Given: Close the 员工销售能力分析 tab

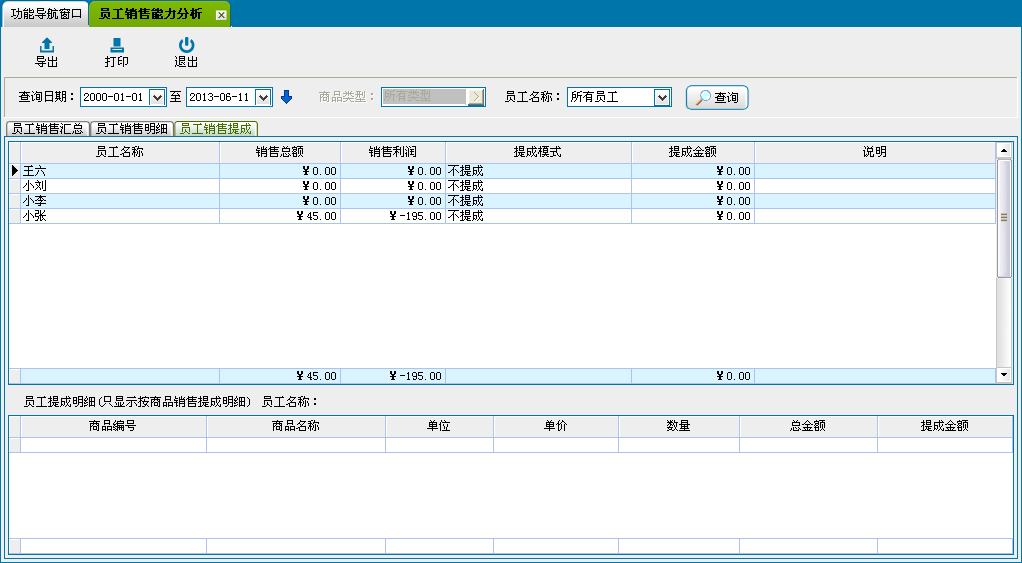Looking at the screenshot, I should click(x=221, y=15).
